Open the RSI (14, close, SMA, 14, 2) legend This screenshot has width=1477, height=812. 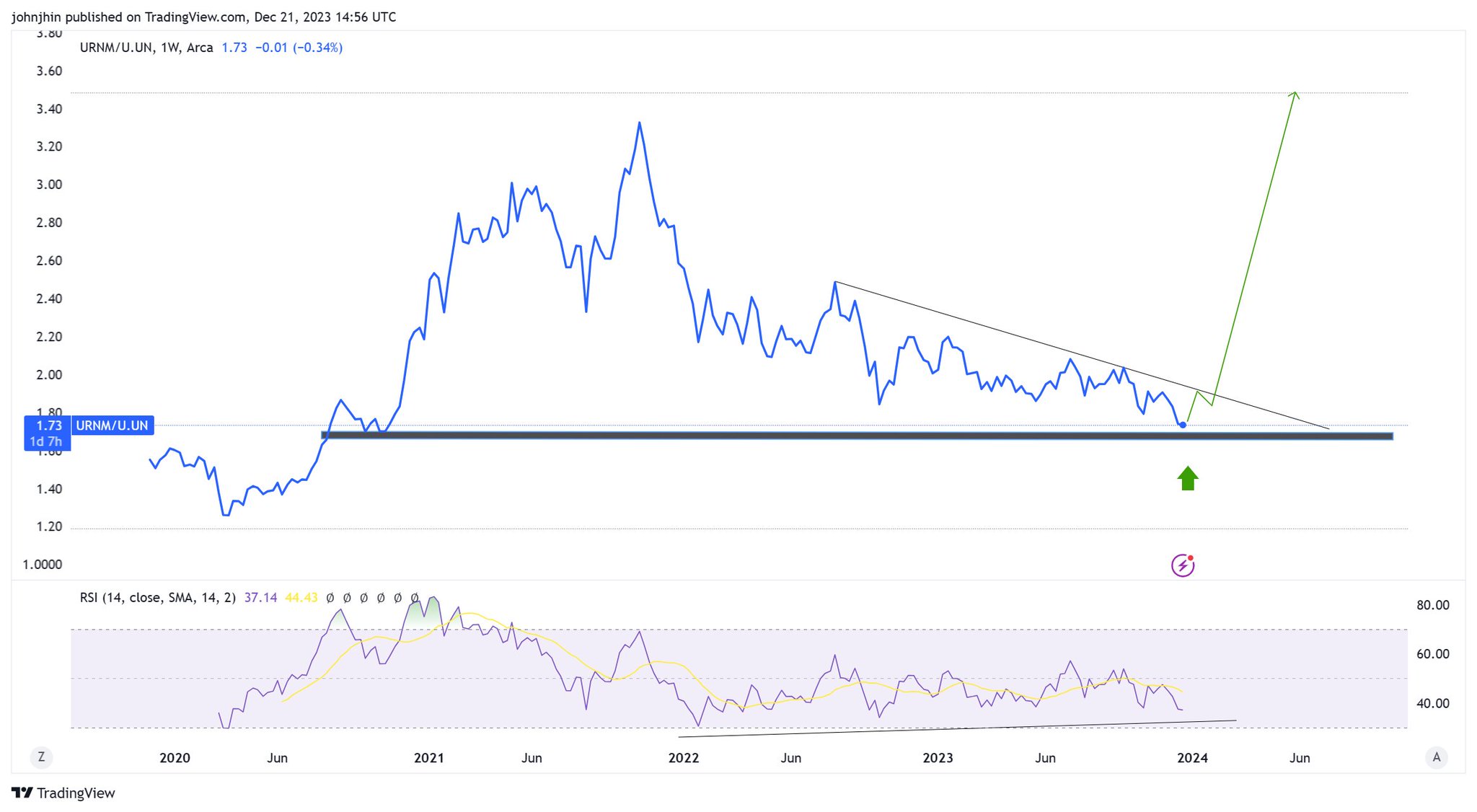(x=157, y=598)
